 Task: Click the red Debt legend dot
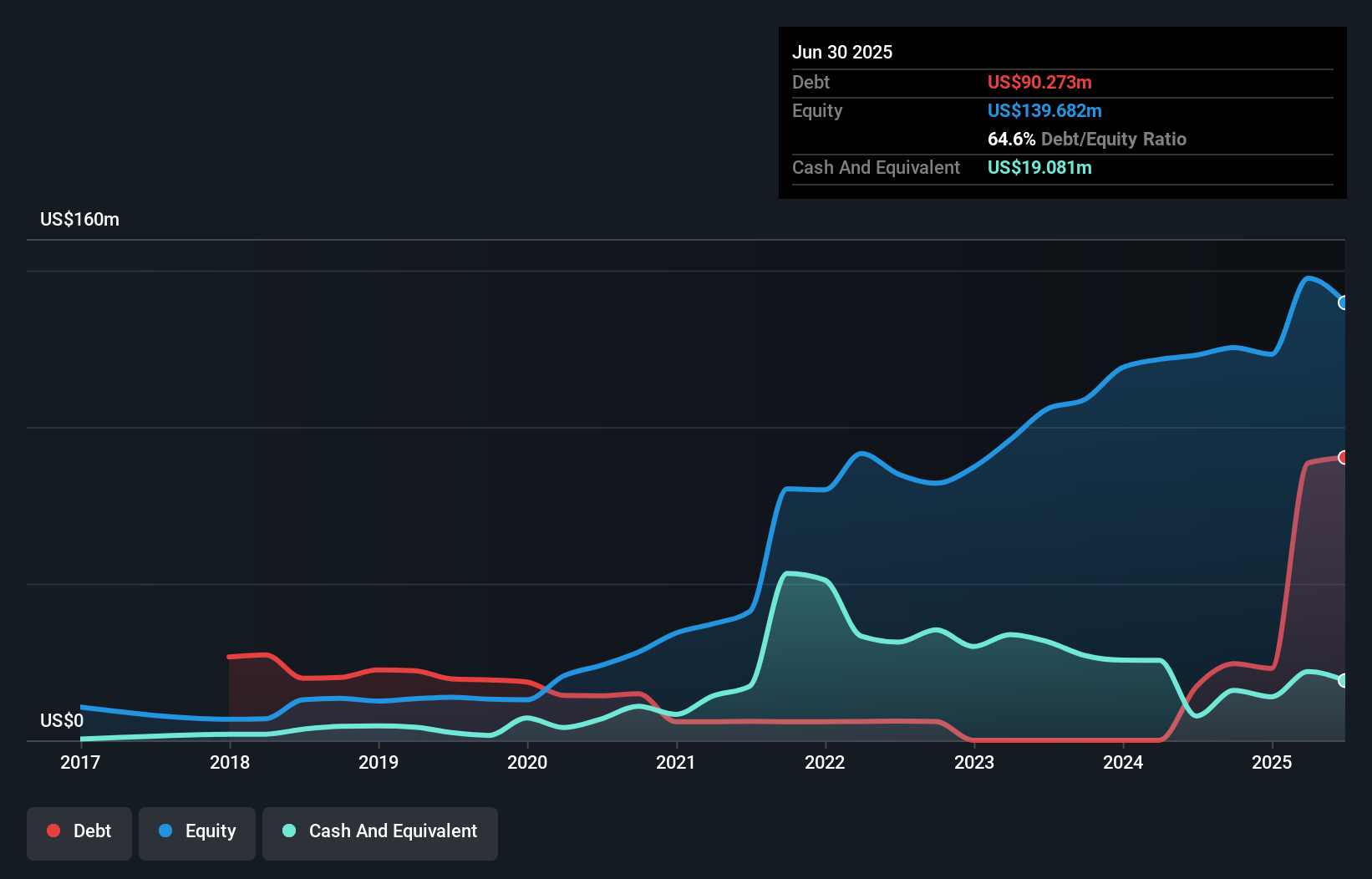tap(53, 831)
